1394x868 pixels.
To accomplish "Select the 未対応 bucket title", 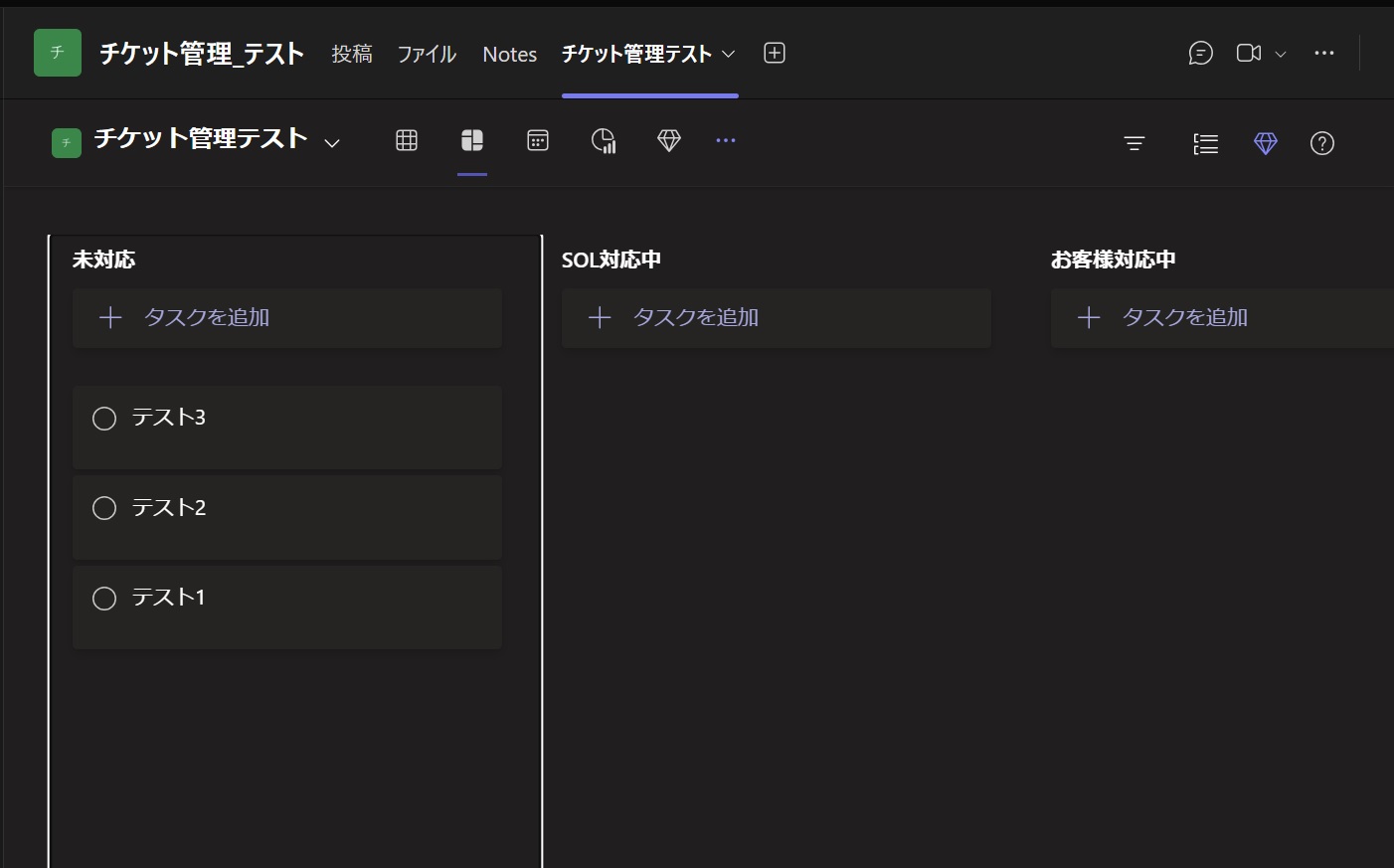I will 104,260.
